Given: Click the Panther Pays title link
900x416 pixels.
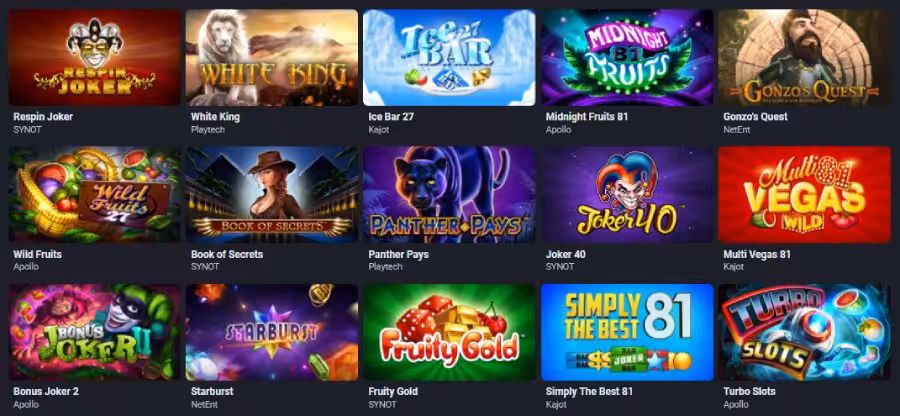Looking at the screenshot, I should [398, 254].
